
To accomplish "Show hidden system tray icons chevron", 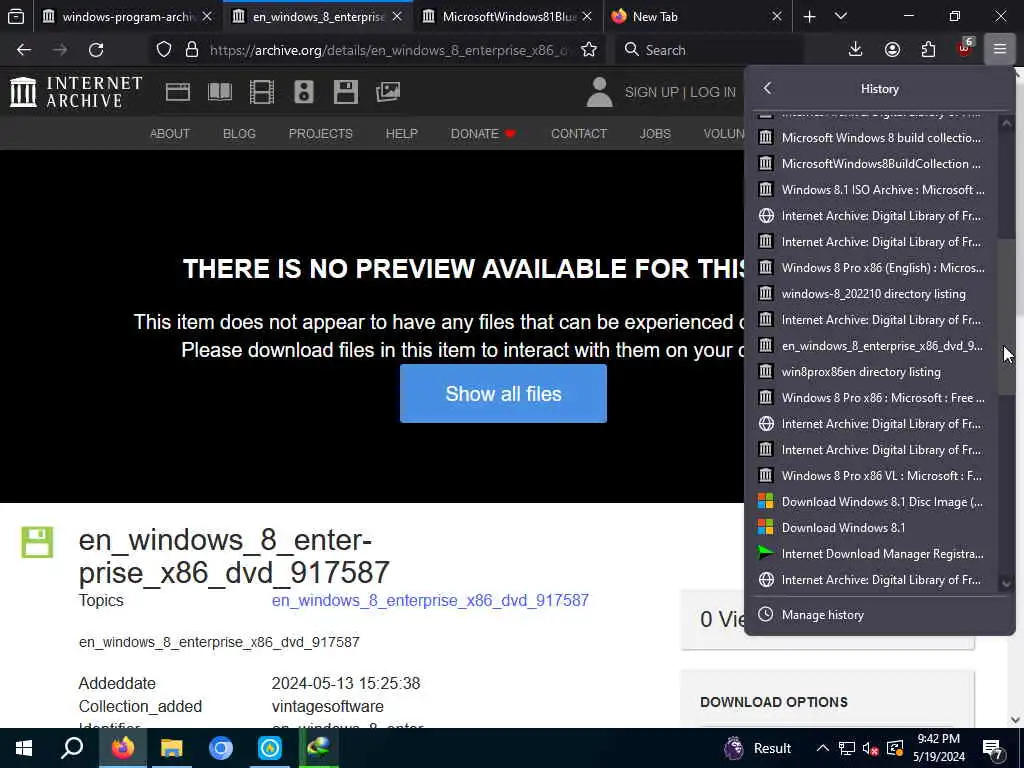I will tap(823, 748).
